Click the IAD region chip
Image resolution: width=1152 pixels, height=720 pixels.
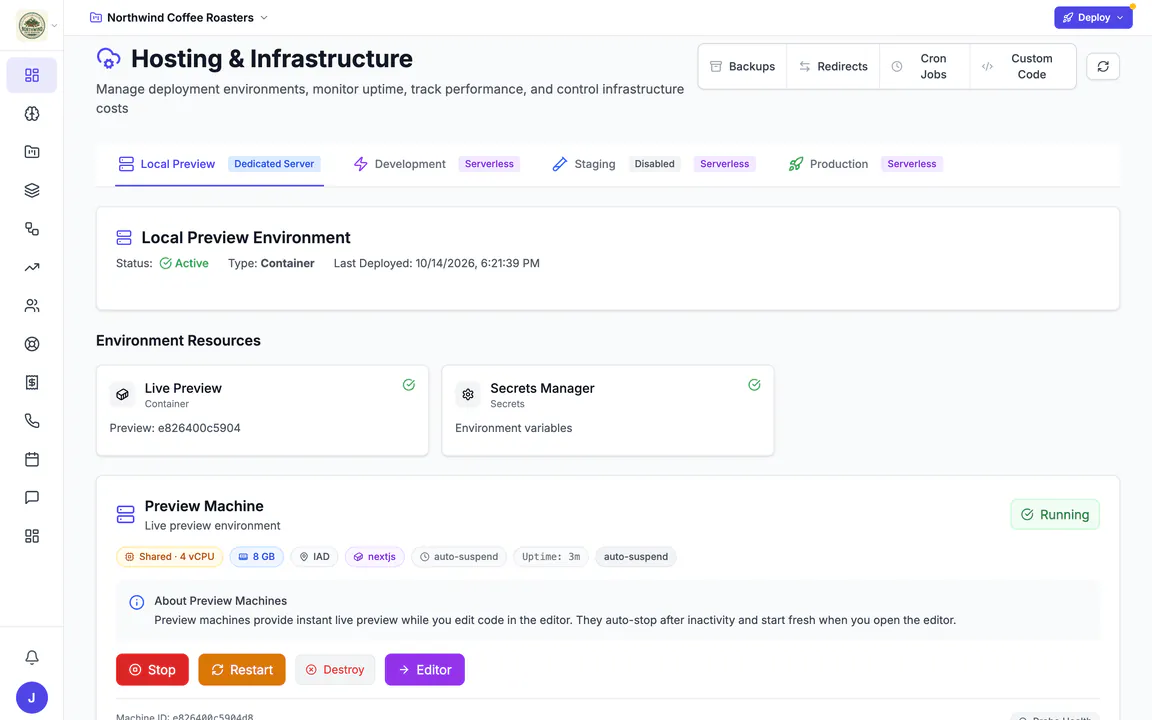pyautogui.click(x=314, y=557)
